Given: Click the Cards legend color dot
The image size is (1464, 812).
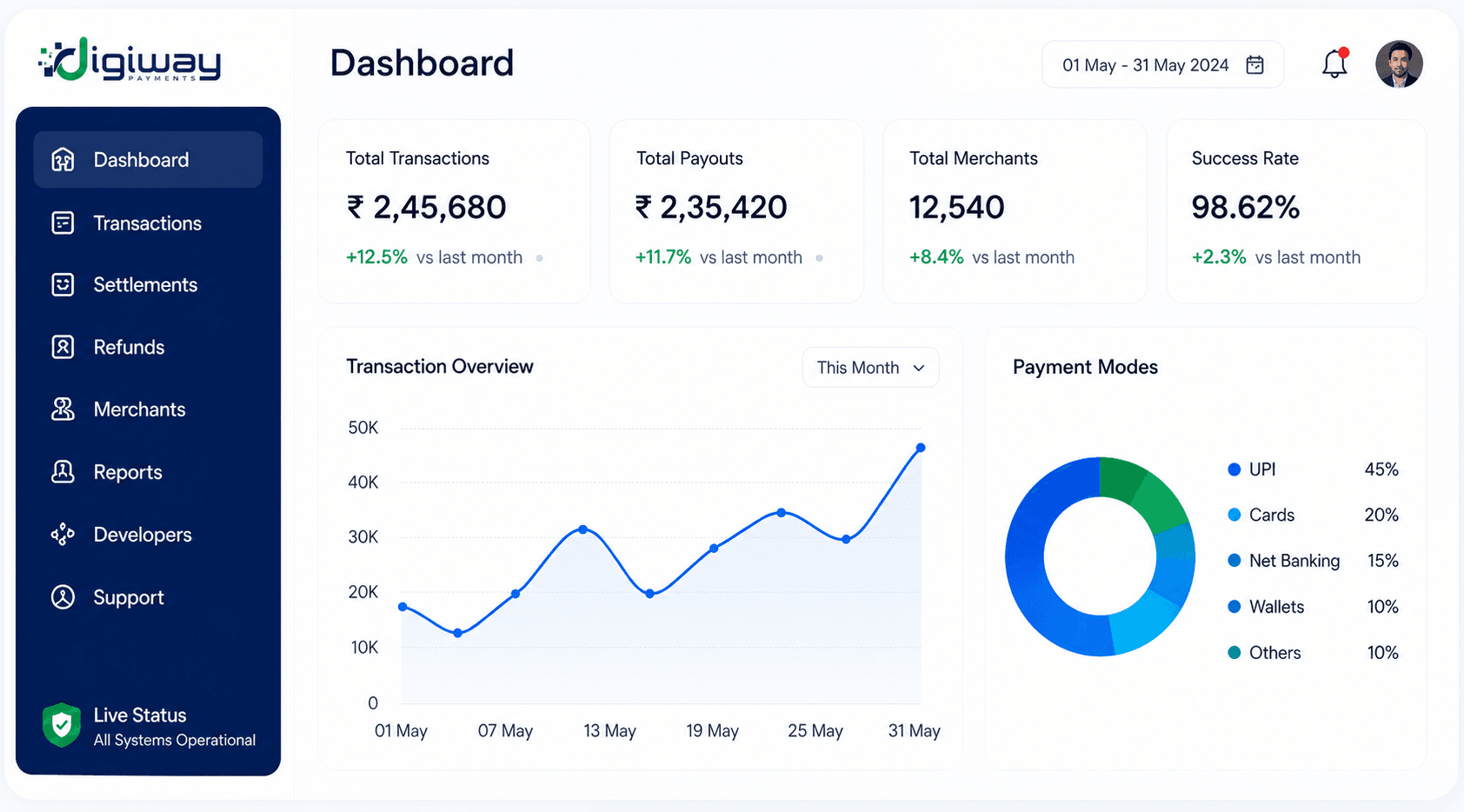Looking at the screenshot, I should 1234,515.
